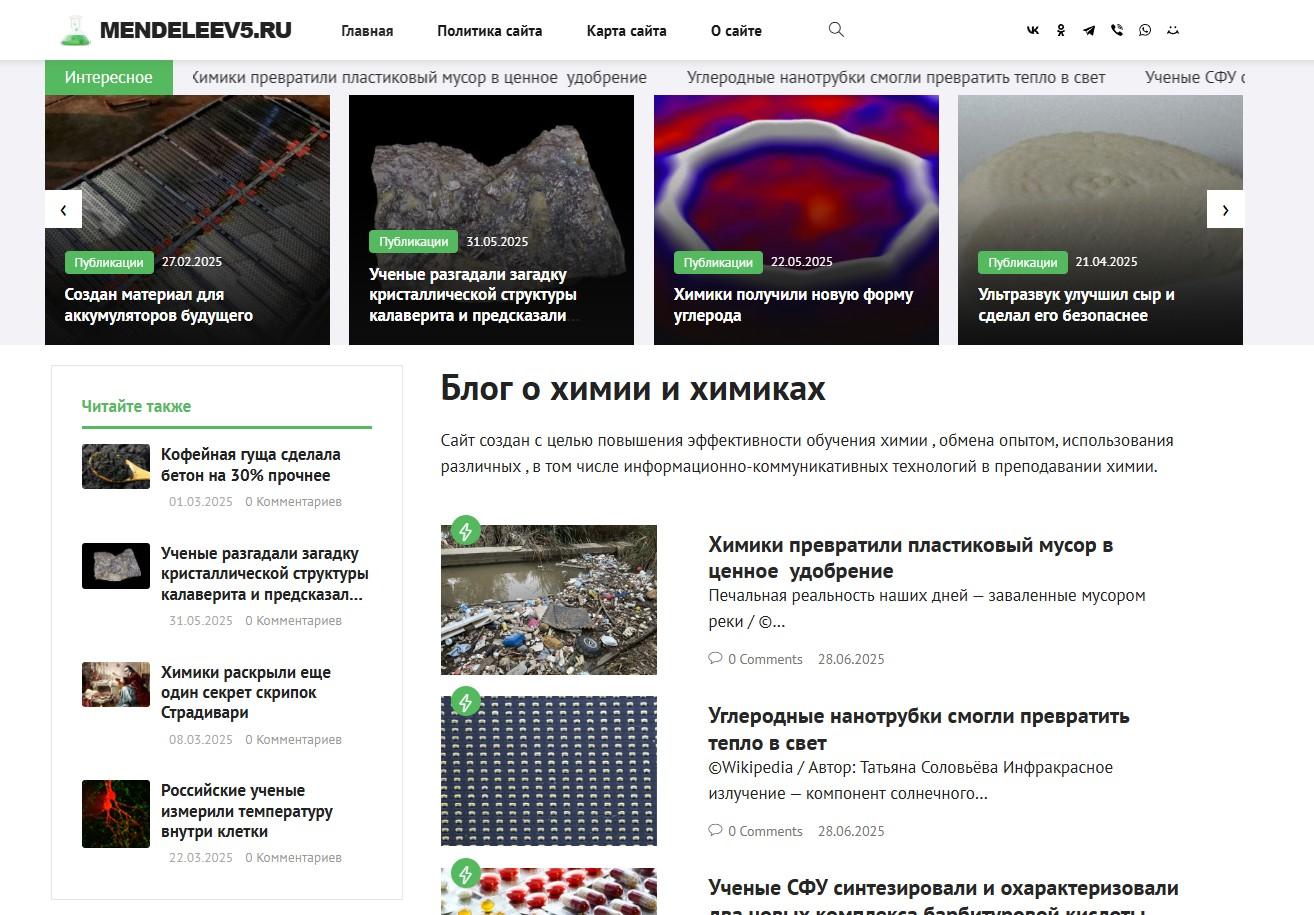Viewport: 1314px width, 915px height.
Task: Open the Telegram paper plane icon
Action: click(1089, 30)
